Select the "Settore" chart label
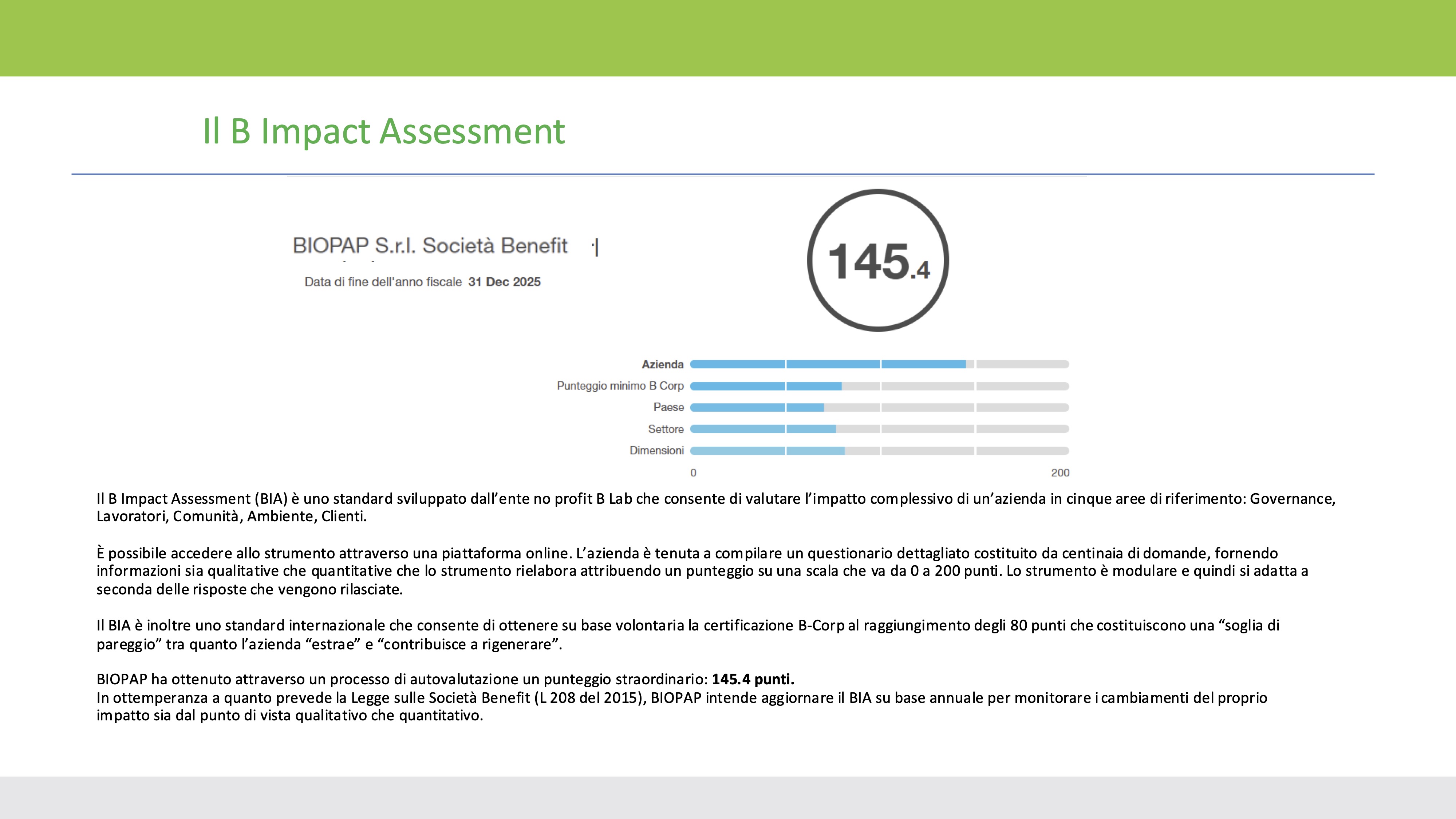This screenshot has height=819, width=1456. (x=666, y=429)
